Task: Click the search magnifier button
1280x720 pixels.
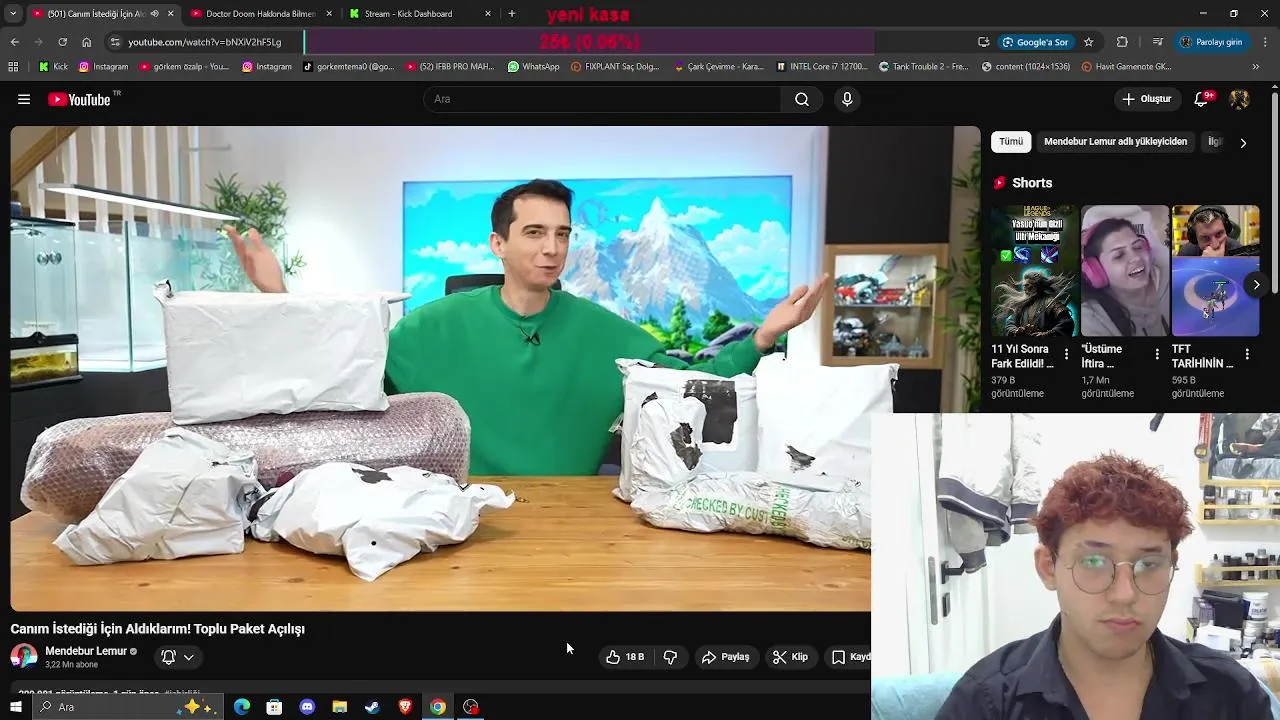Action: tap(802, 99)
